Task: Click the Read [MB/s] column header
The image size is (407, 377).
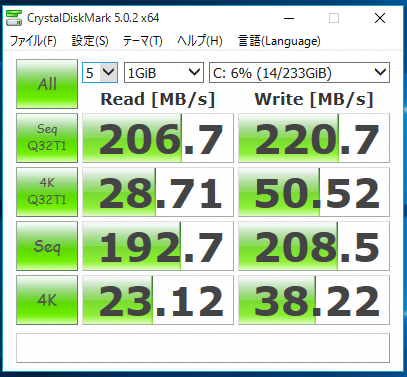Action: 158,99
